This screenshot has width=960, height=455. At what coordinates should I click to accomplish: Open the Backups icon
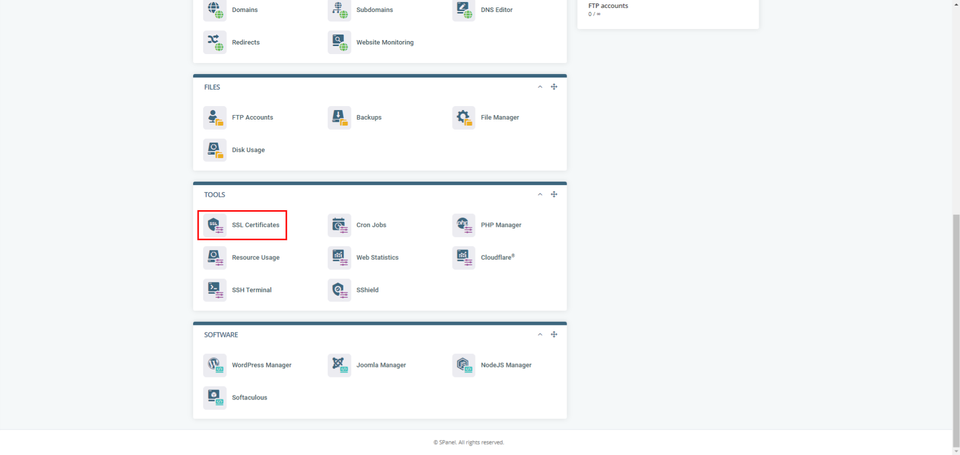(339, 118)
